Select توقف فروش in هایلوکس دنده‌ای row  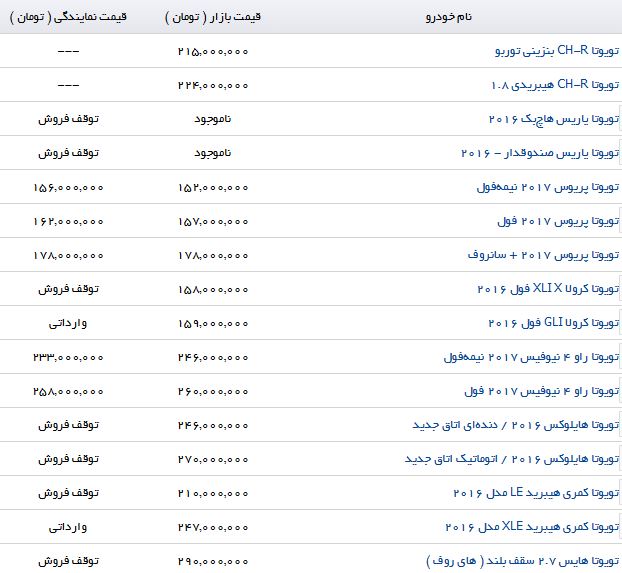[x=68, y=425]
